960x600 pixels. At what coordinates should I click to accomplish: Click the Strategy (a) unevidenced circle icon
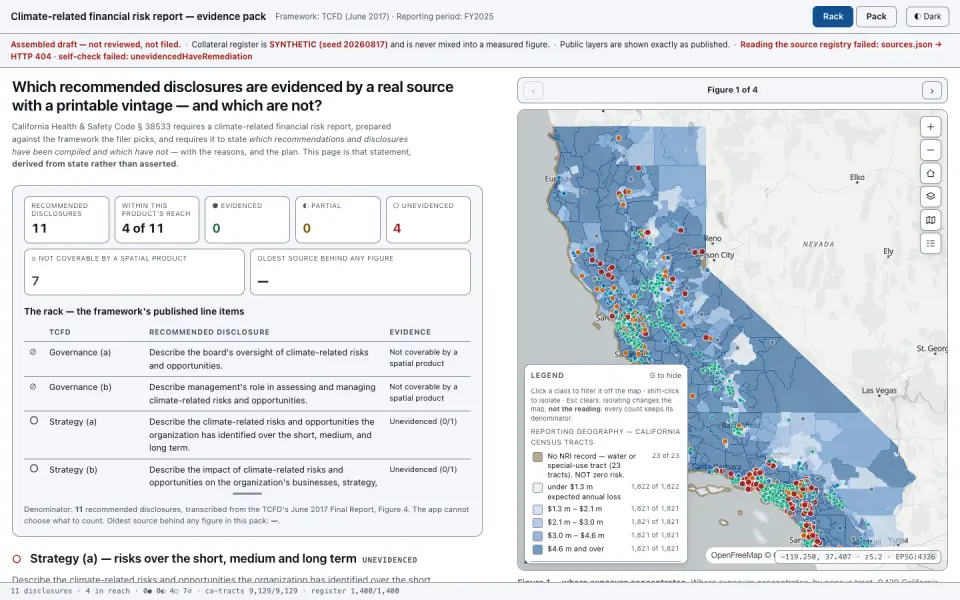[x=34, y=421]
